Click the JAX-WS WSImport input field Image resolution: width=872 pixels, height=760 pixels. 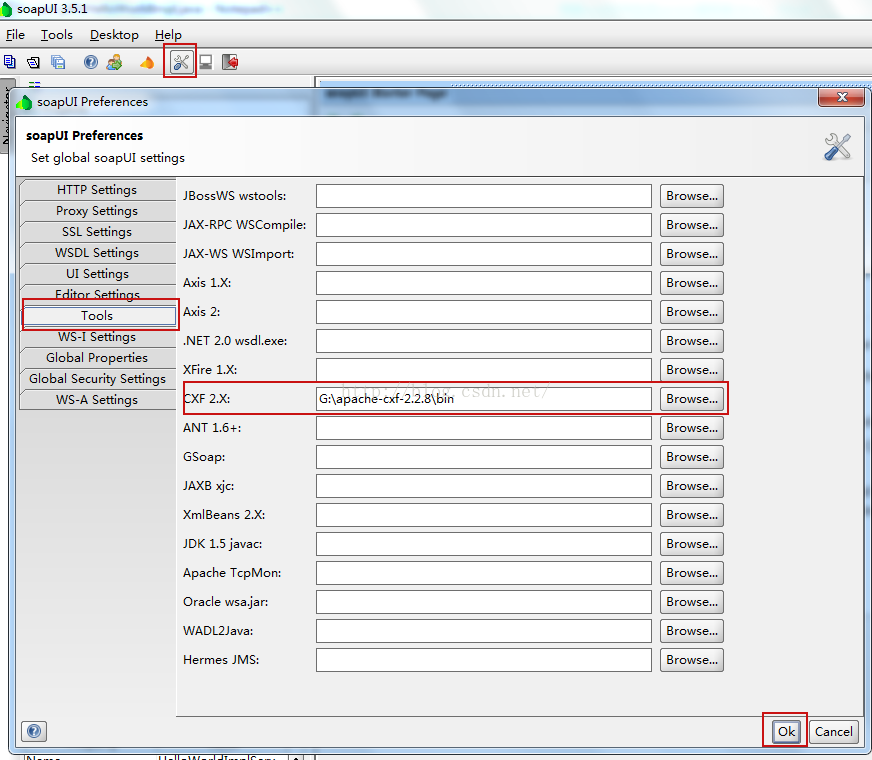click(x=484, y=254)
